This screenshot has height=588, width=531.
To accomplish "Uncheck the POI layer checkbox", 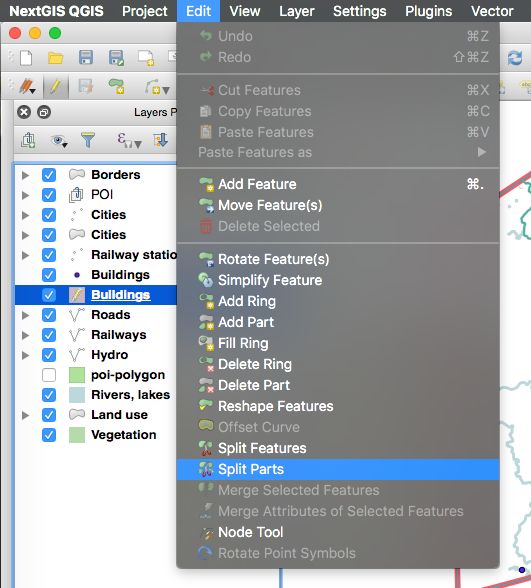I will tap(49, 195).
